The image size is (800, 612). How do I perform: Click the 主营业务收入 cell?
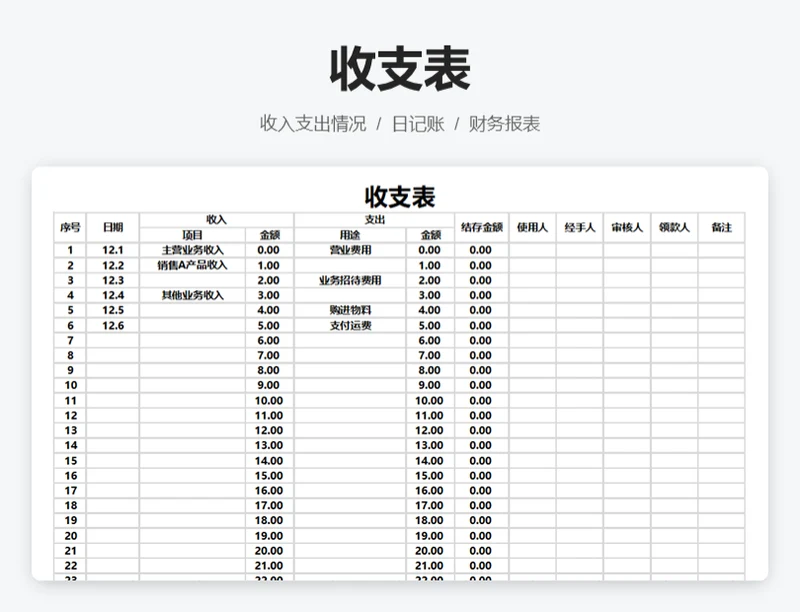pyautogui.click(x=193, y=250)
